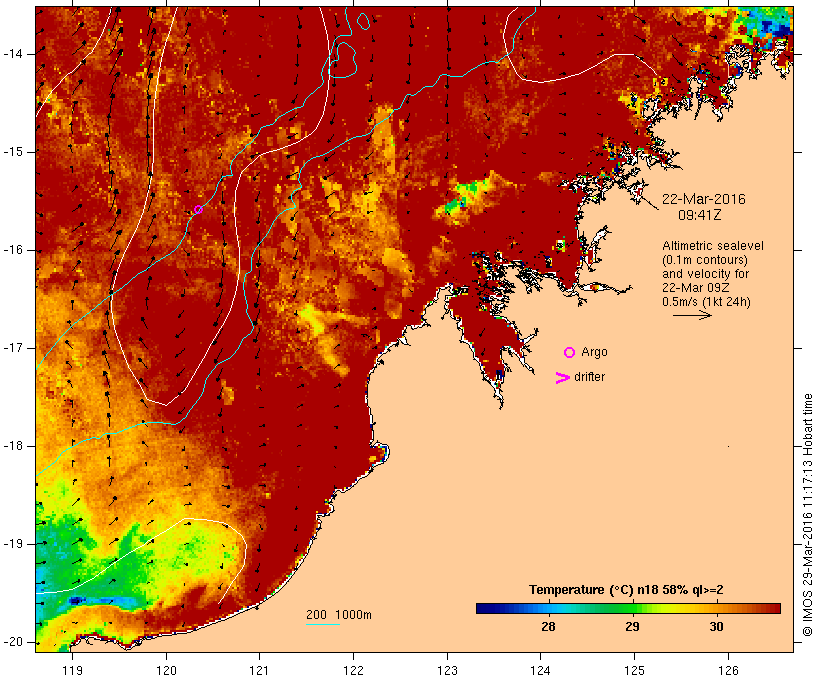This screenshot has width=820, height=680.
Task: Click the 'drifter' legend label
Action: click(x=589, y=377)
